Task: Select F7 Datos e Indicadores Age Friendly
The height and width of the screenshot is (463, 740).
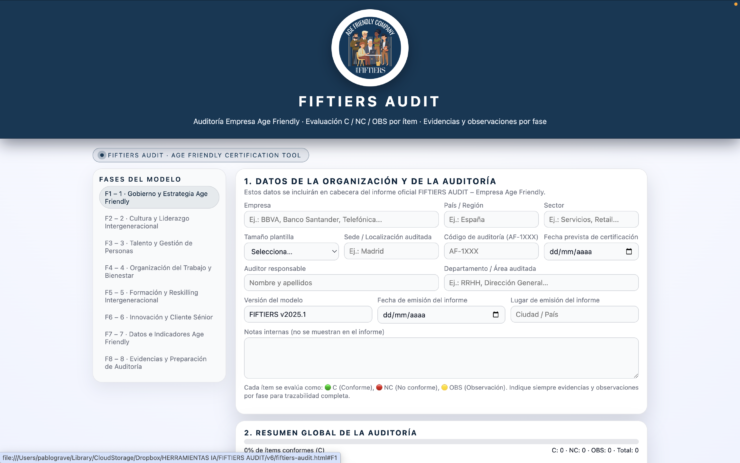Action: point(159,337)
